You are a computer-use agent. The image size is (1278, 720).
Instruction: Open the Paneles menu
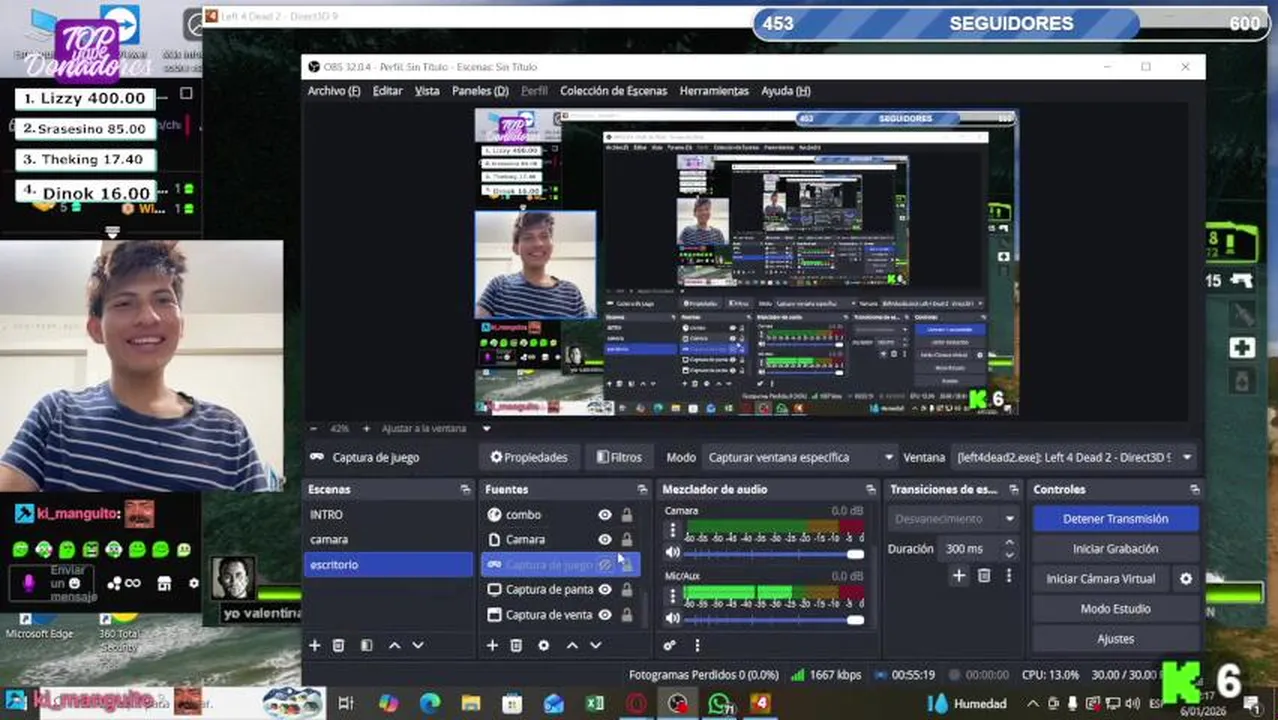[480, 91]
